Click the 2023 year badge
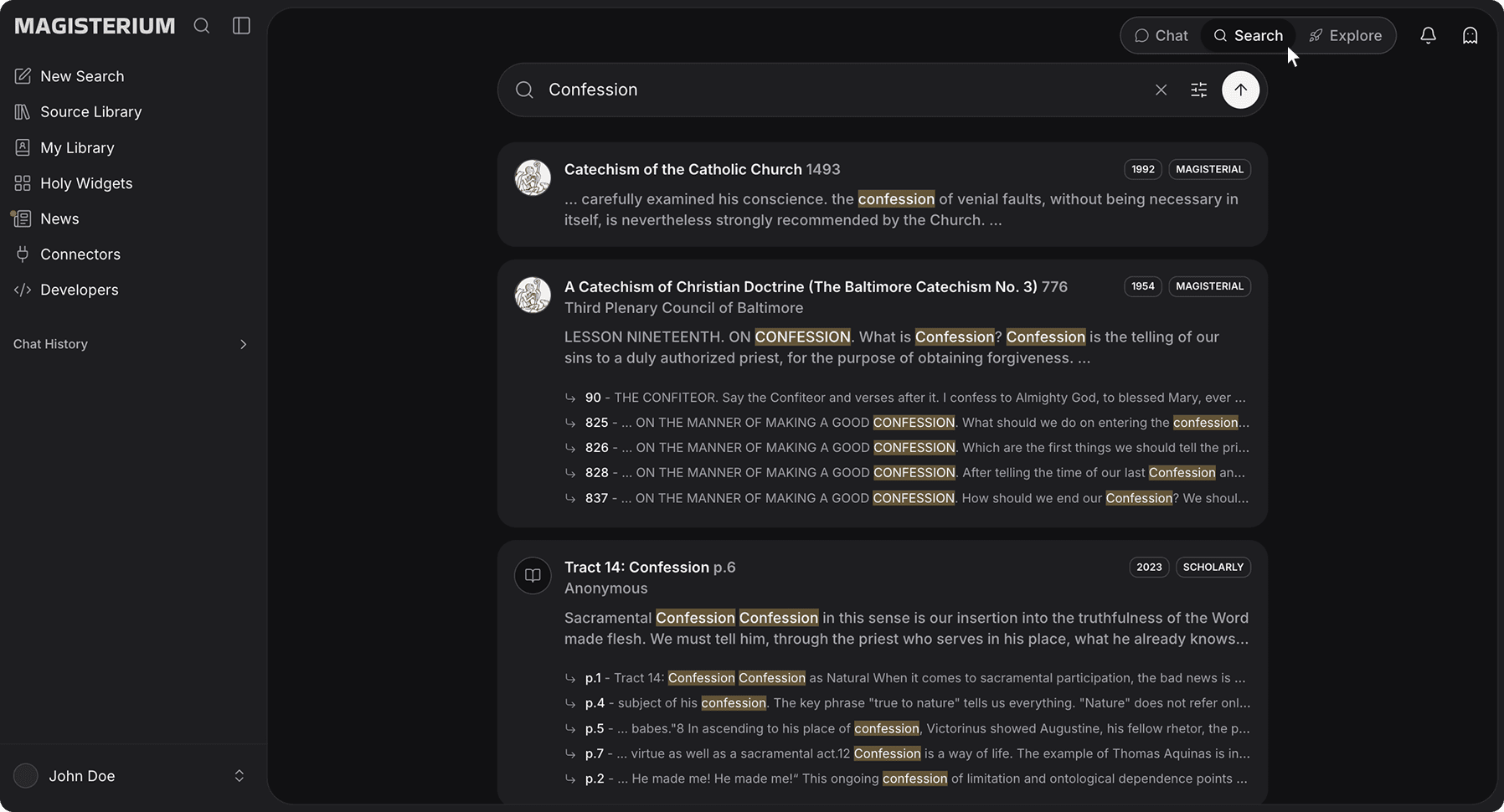Image resolution: width=1504 pixels, height=812 pixels. coord(1149,567)
